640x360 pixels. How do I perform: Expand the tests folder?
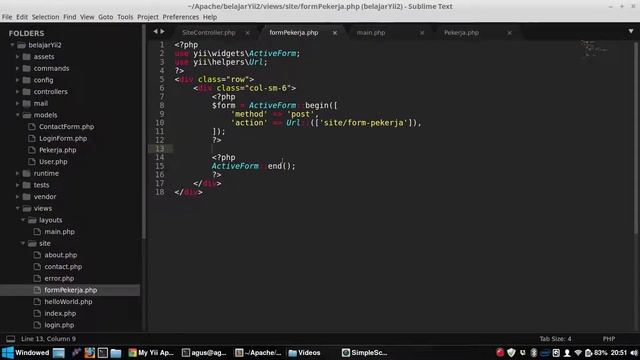[x=18, y=185]
